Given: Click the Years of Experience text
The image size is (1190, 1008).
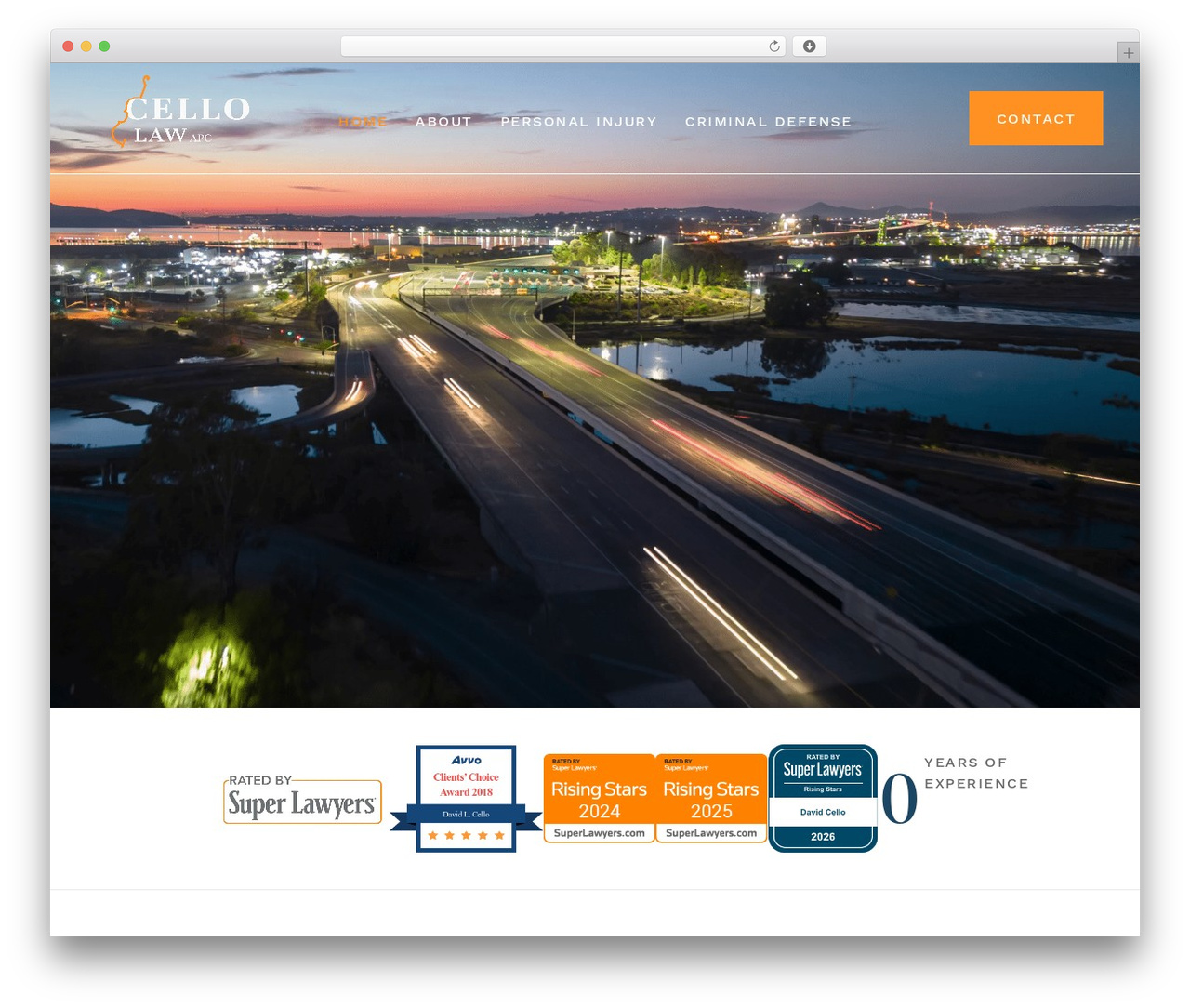Looking at the screenshot, I should (x=976, y=773).
